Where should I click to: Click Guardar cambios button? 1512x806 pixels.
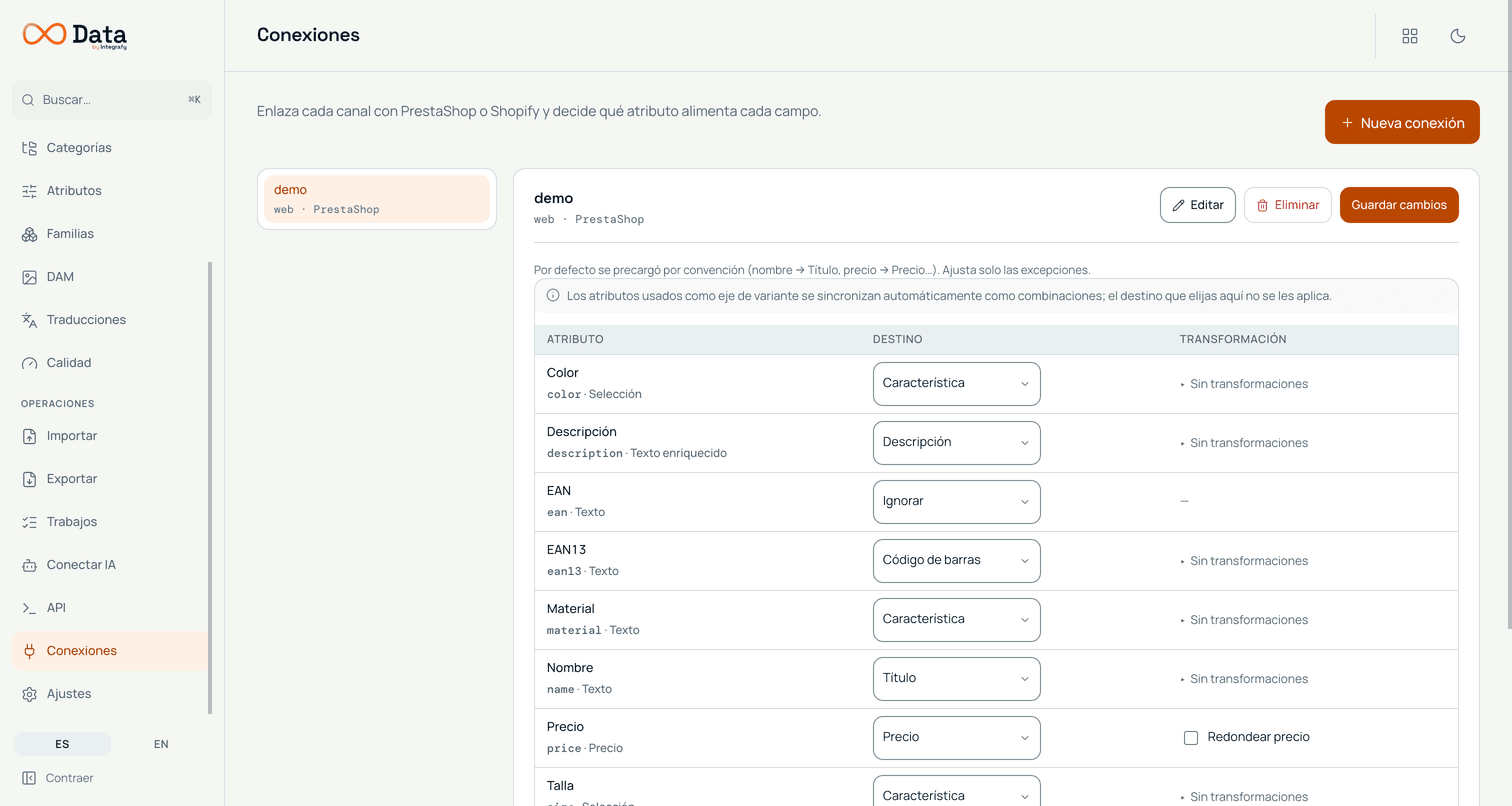pyautogui.click(x=1399, y=205)
